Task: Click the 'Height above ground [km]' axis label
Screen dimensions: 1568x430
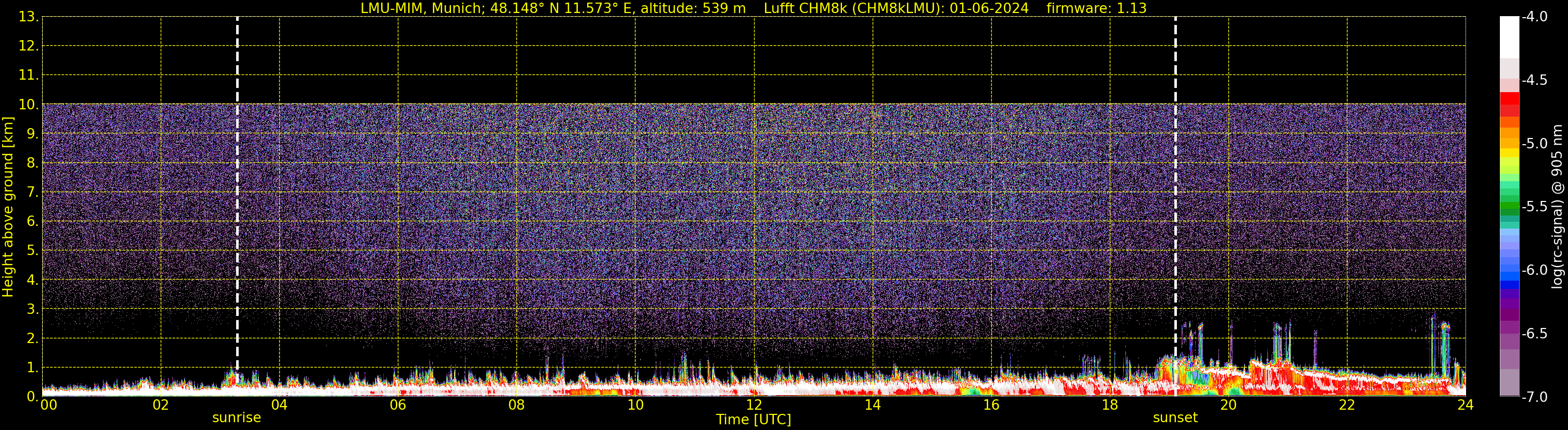Action: (8, 207)
